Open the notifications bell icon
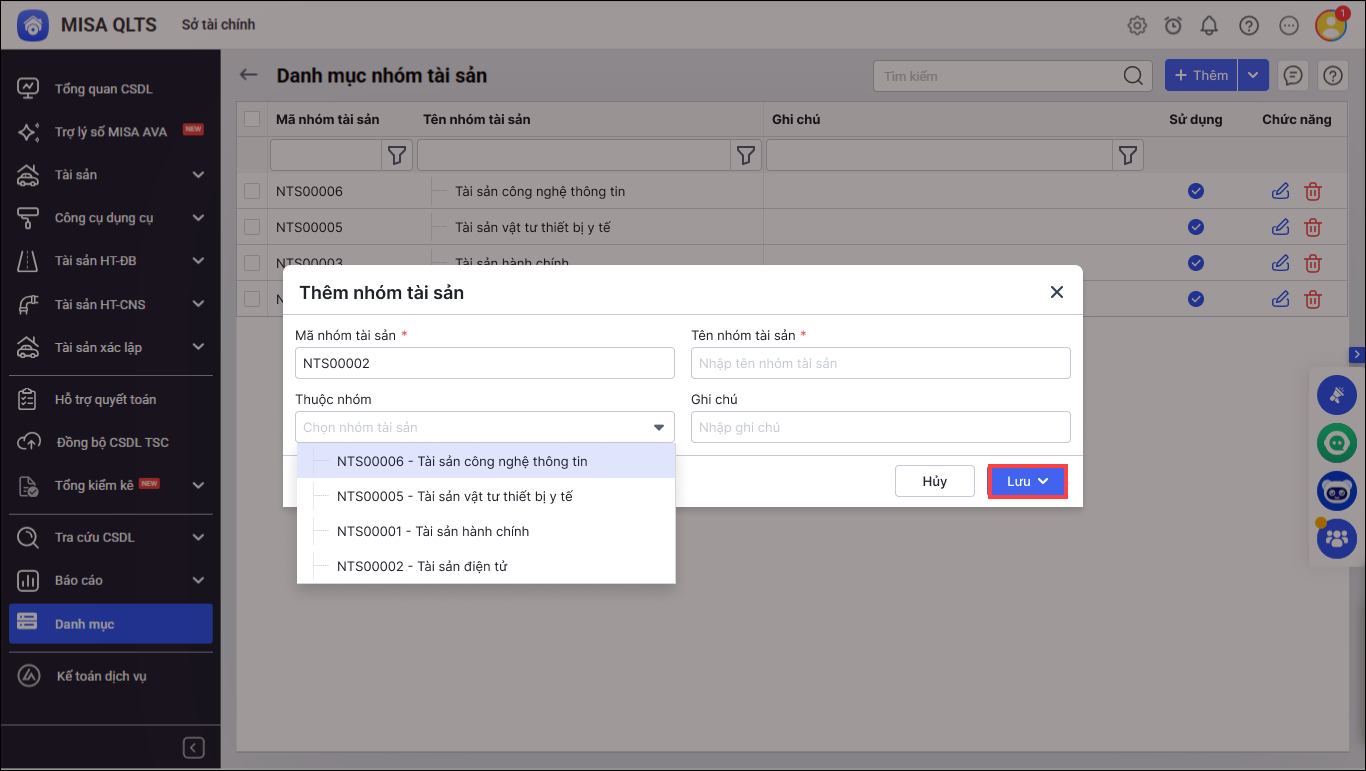The width and height of the screenshot is (1366, 771). pyautogui.click(x=1210, y=25)
